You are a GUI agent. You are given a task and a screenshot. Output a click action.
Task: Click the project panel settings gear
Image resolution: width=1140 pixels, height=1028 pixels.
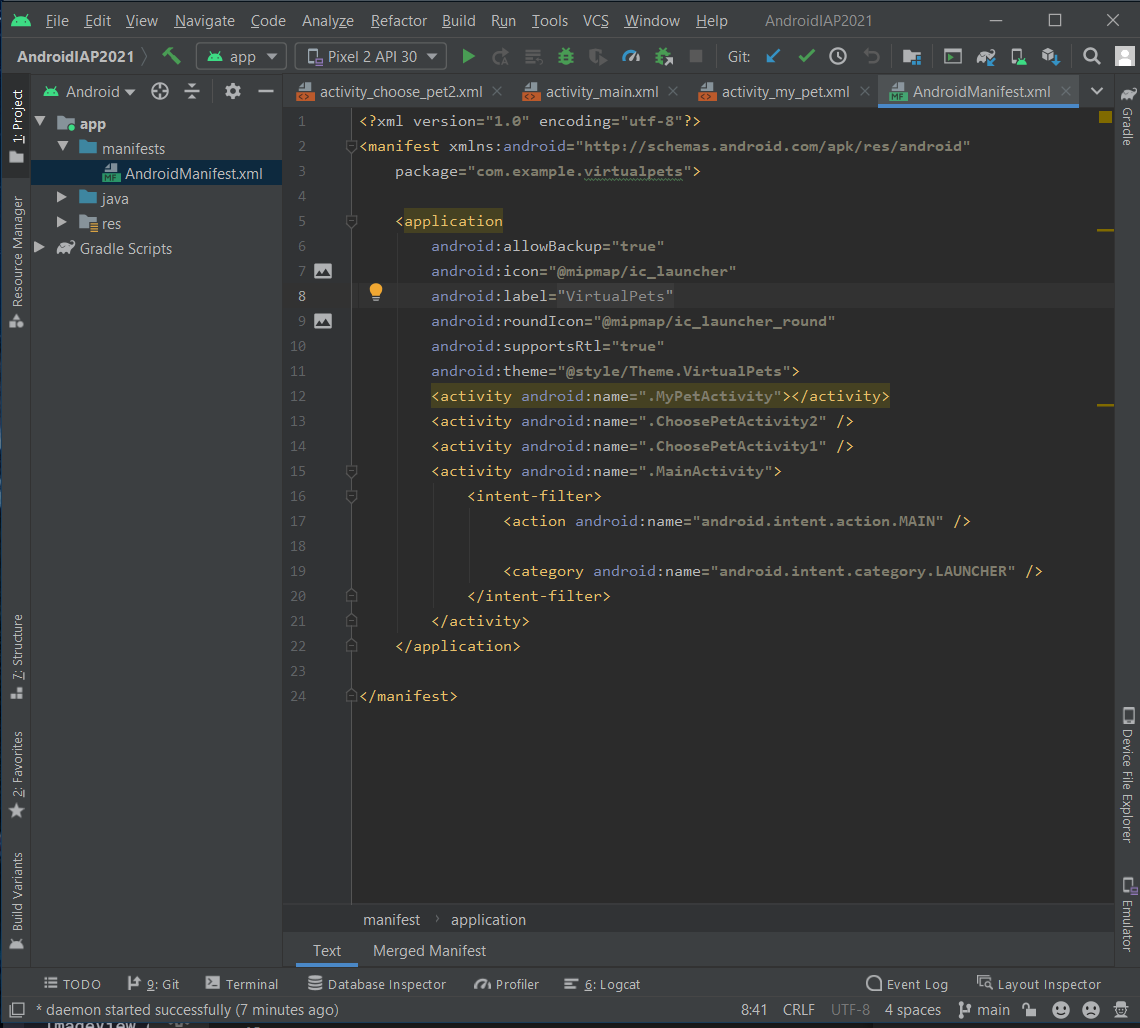(x=233, y=91)
